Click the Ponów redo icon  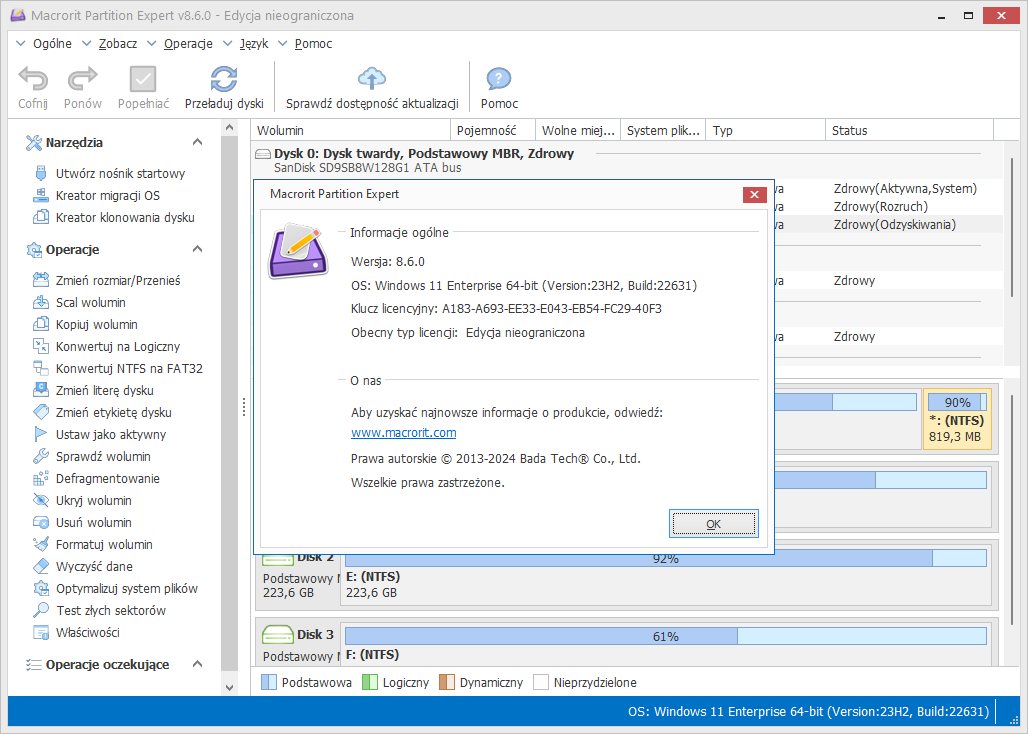83,79
